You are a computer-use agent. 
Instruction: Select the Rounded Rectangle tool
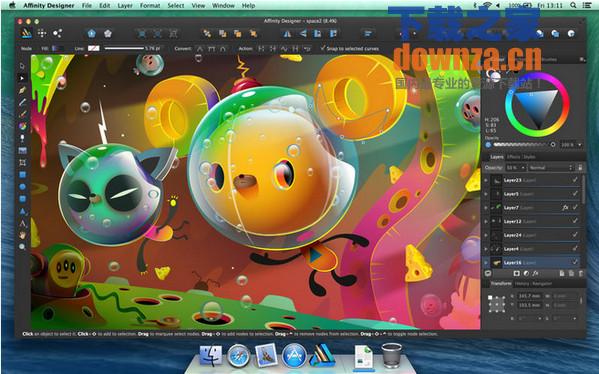coord(22,199)
